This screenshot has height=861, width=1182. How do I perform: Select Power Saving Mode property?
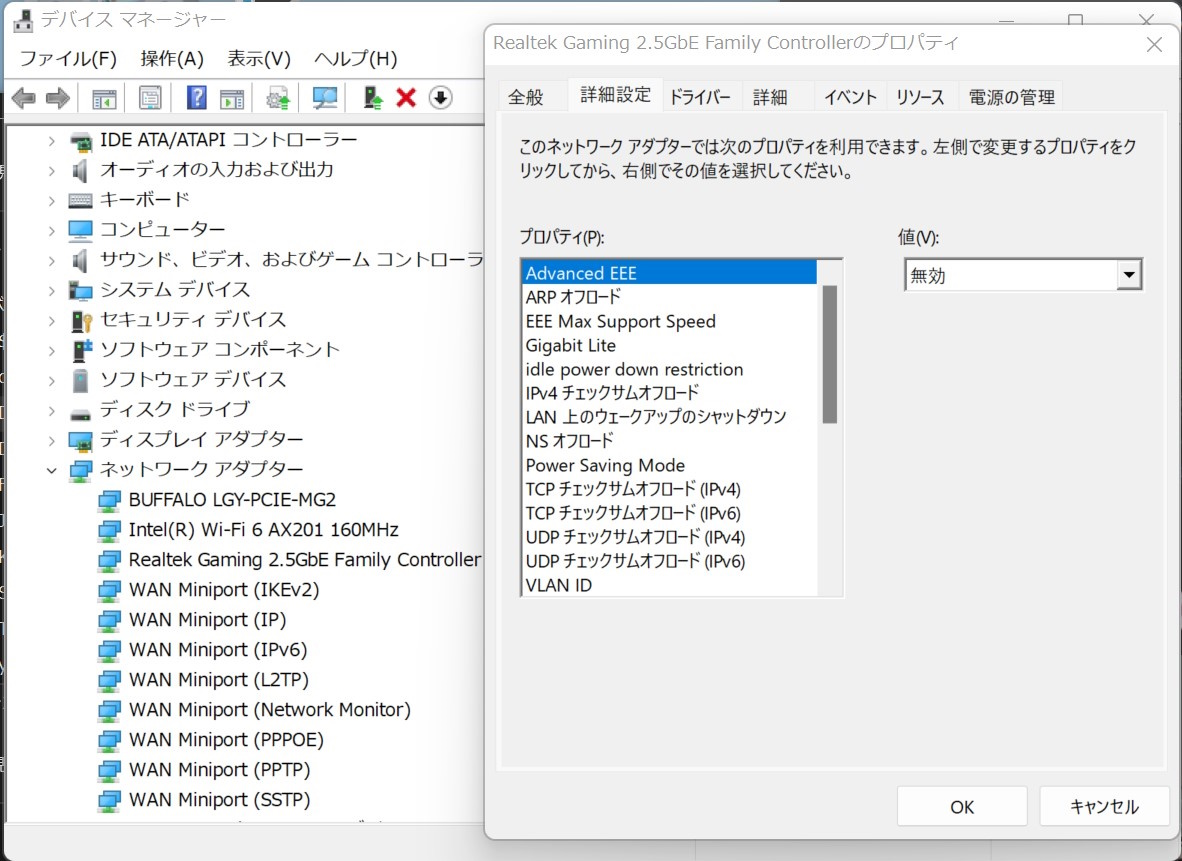pyautogui.click(x=668, y=465)
